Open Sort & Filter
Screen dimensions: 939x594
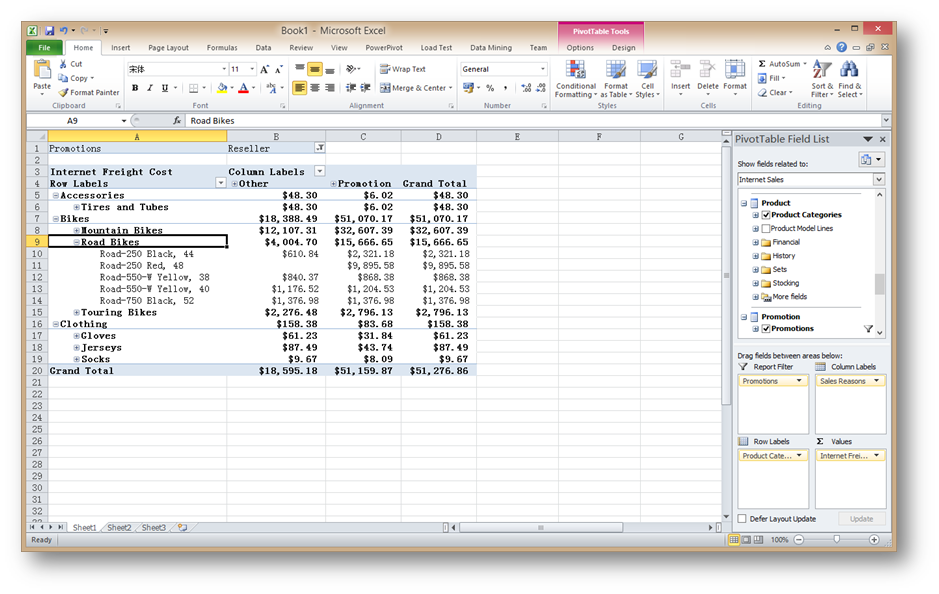[x=822, y=79]
